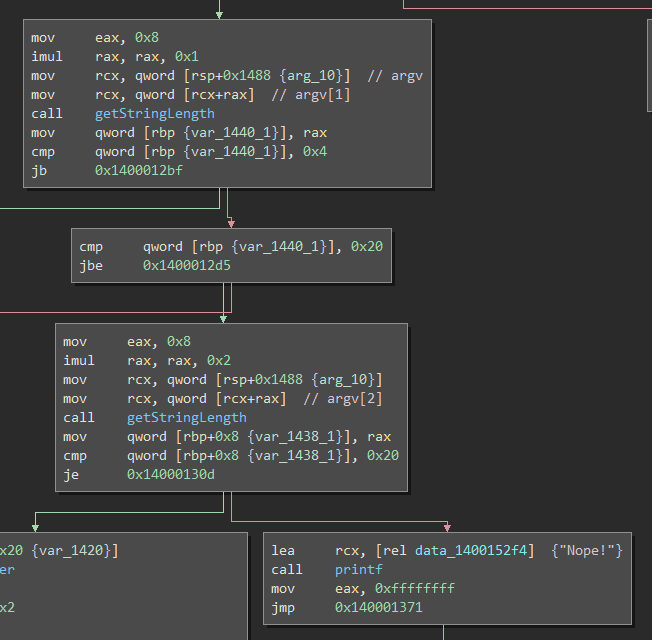
Task: Click 0x20 in the cmp above jbe
Action: tap(367, 246)
